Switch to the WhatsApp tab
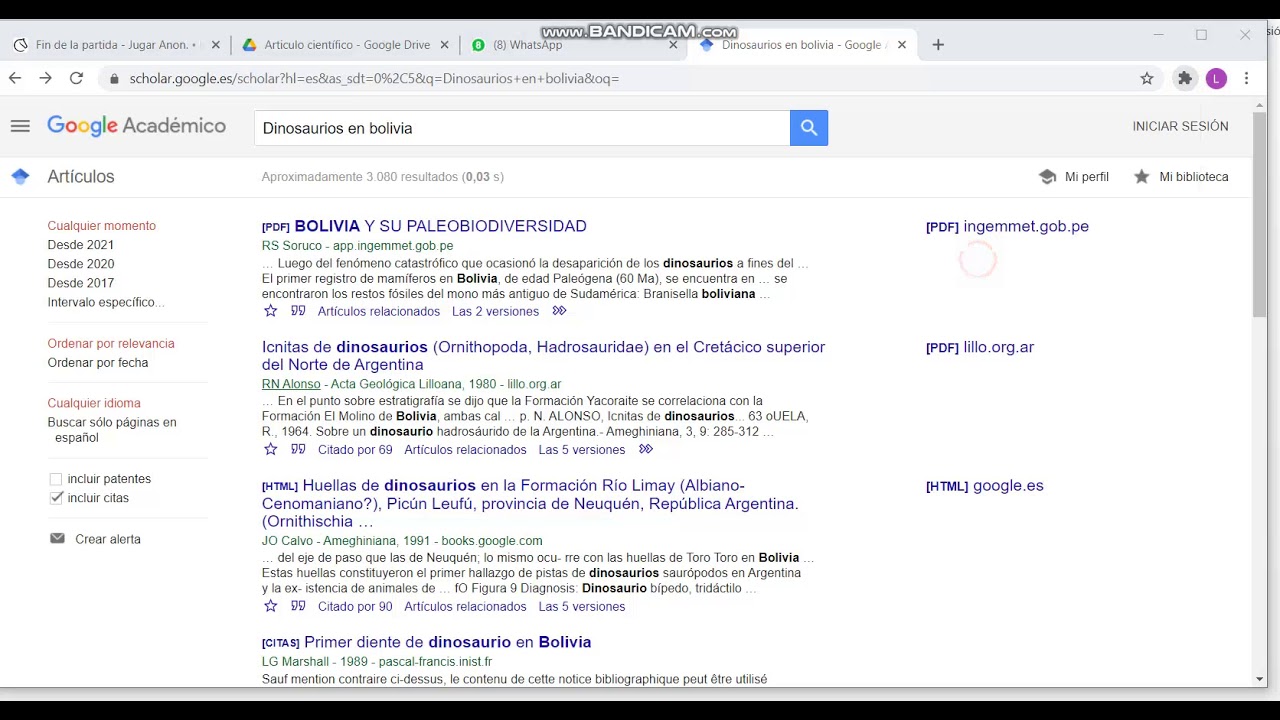 point(573,45)
